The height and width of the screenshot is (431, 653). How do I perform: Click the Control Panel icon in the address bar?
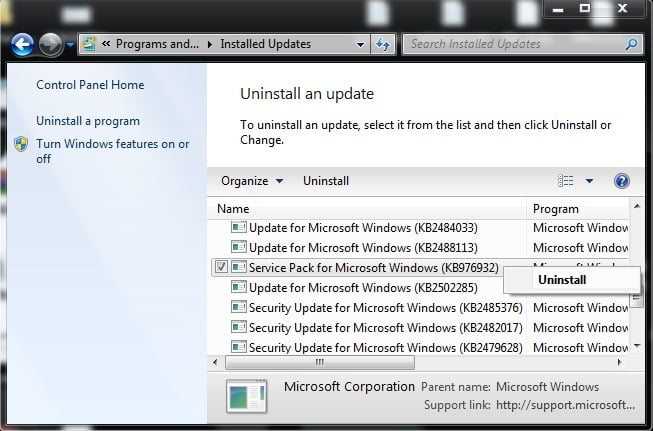point(89,43)
